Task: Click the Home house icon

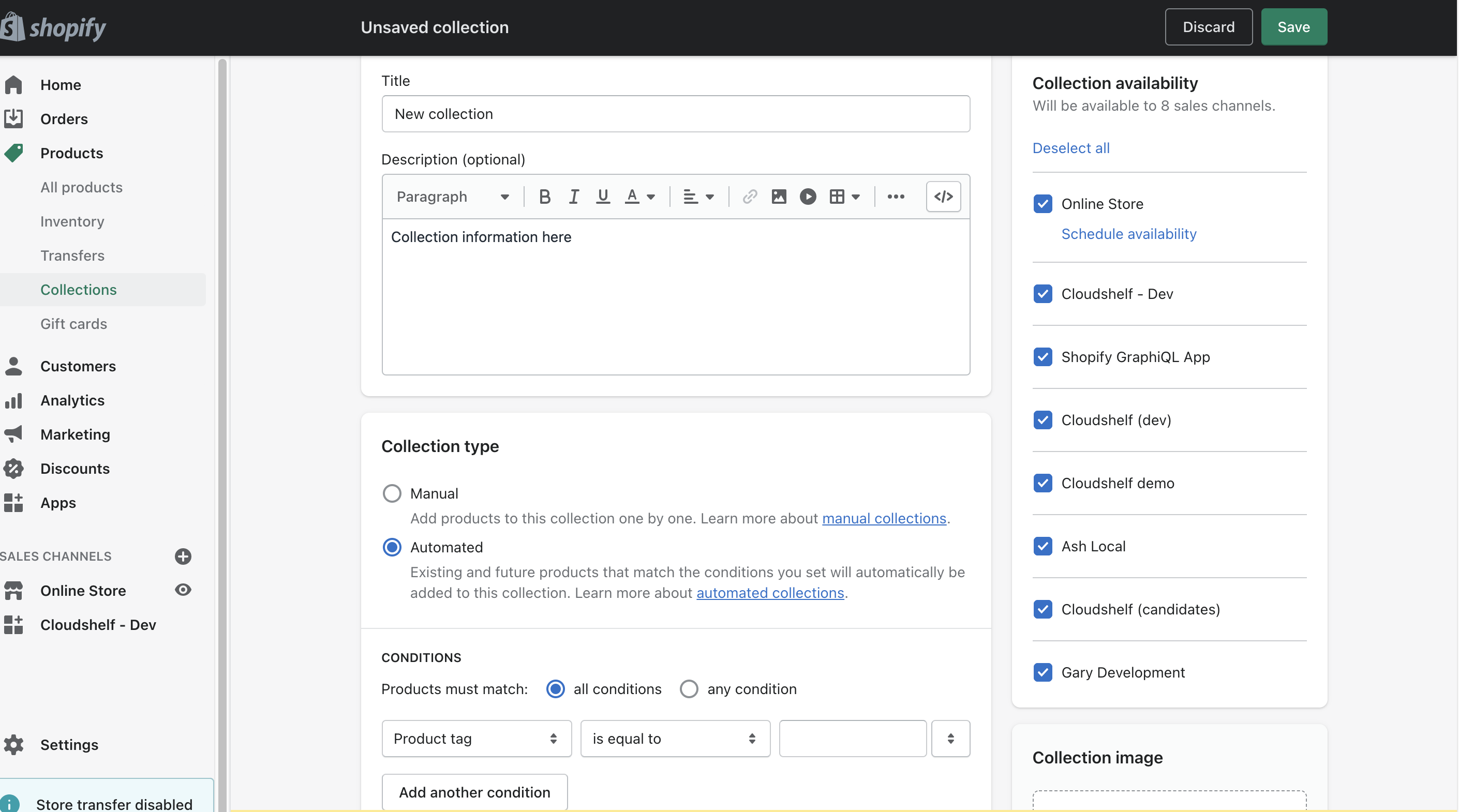Action: click(13, 85)
